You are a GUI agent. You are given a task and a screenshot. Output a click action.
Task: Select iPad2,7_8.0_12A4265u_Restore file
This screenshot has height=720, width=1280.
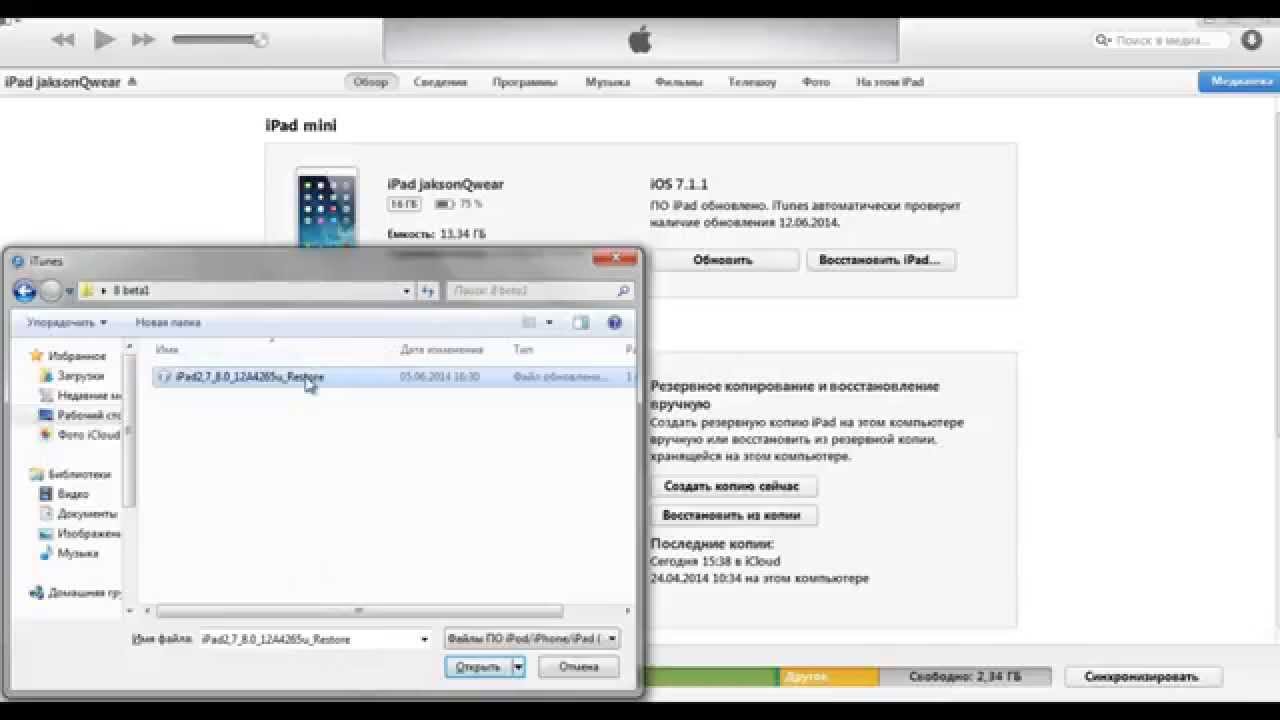(x=393, y=377)
